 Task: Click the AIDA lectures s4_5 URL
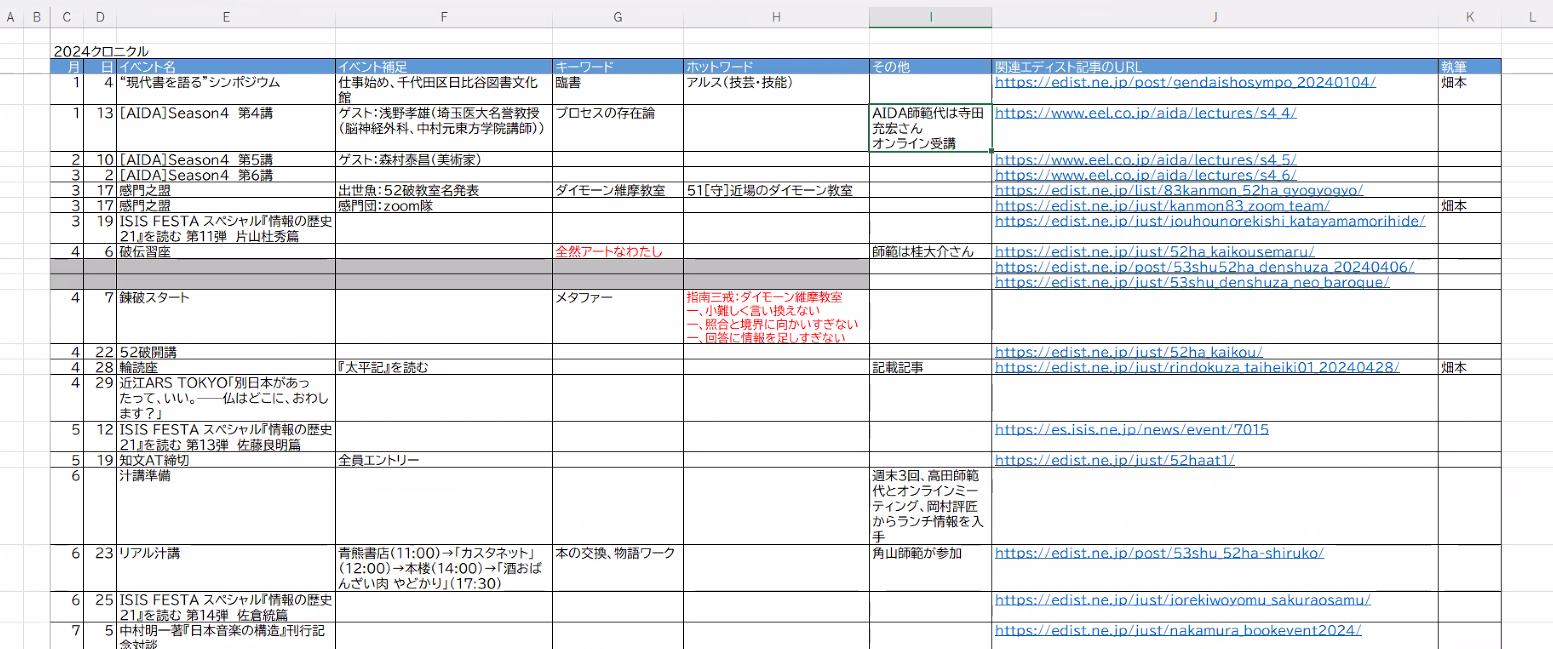pyautogui.click(x=1145, y=160)
